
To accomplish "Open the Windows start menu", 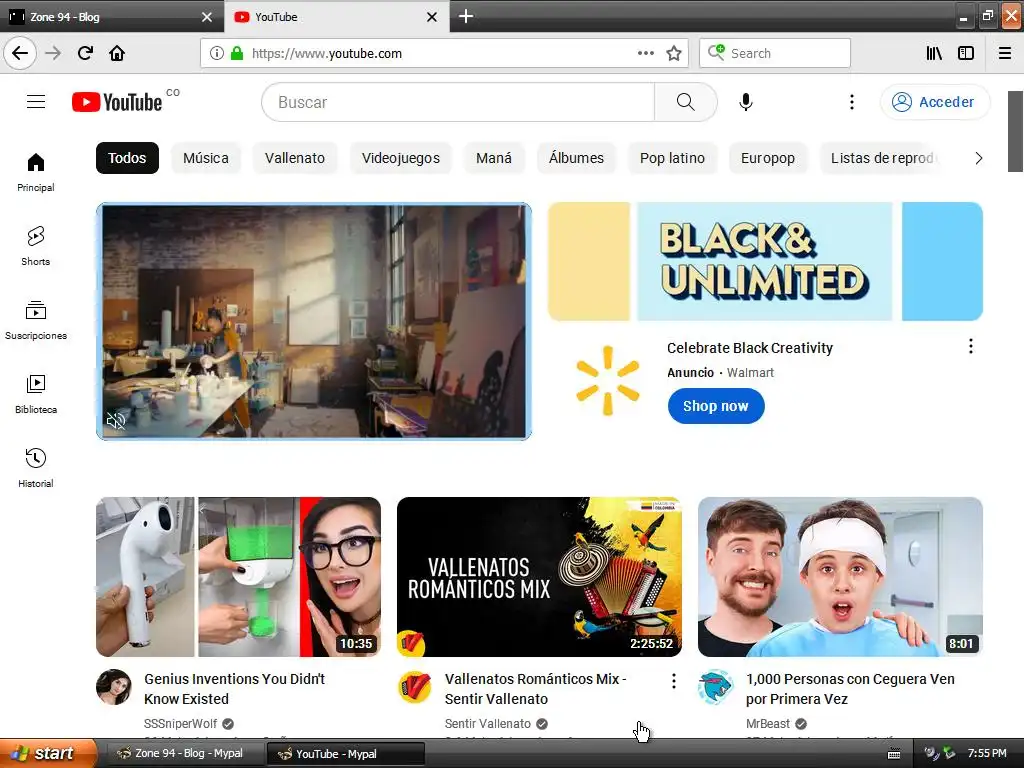I will point(48,753).
